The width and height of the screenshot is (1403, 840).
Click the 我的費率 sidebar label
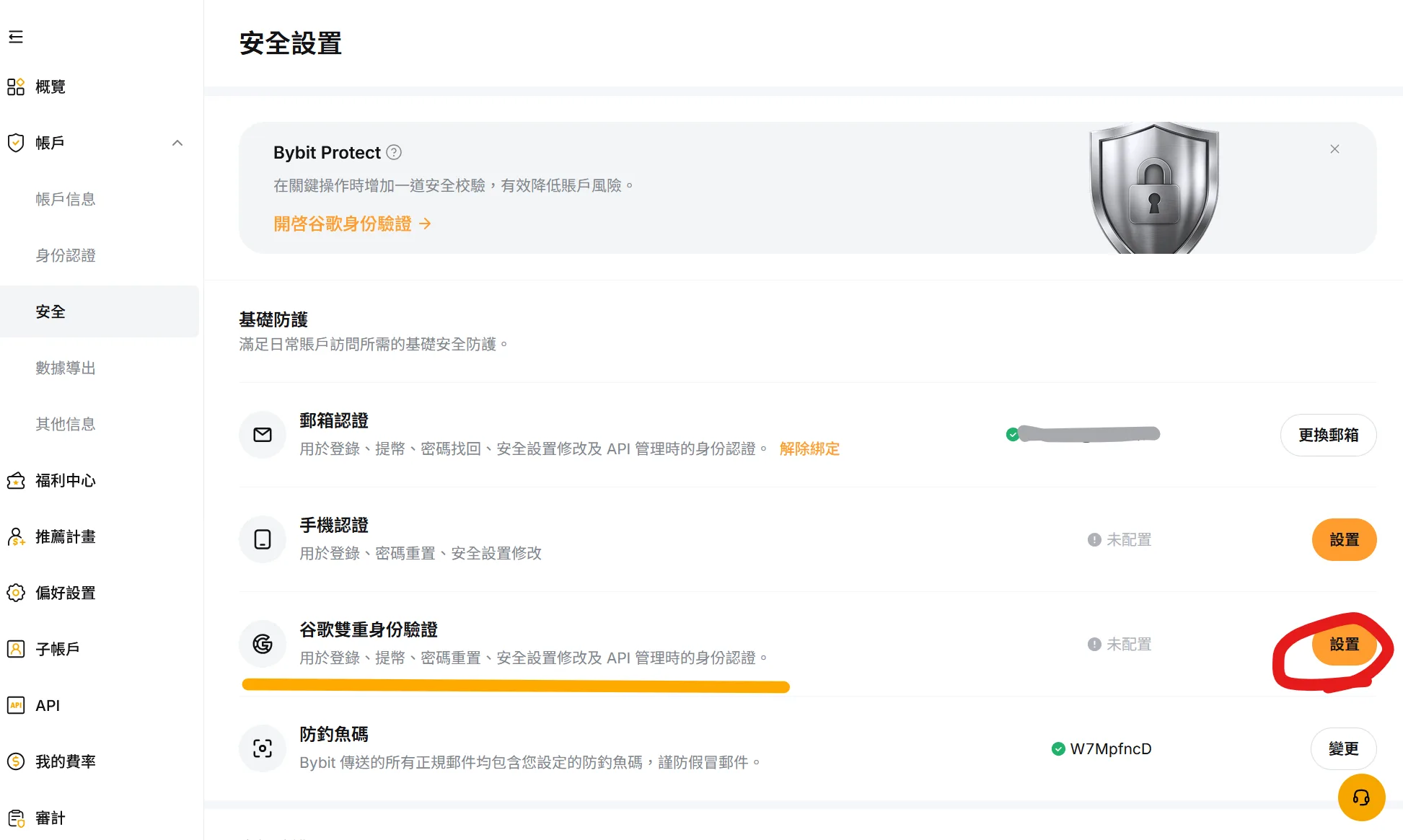[x=66, y=761]
